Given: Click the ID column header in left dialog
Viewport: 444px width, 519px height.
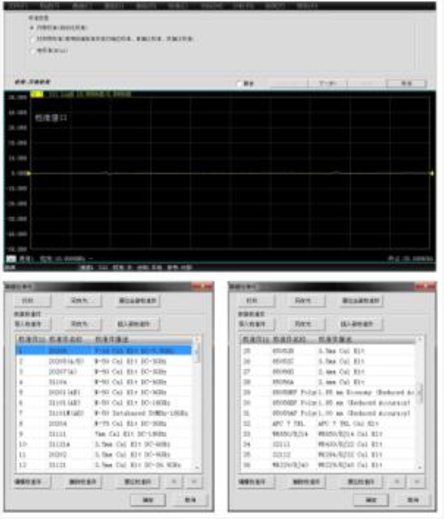Looking at the screenshot, I should point(31,340).
